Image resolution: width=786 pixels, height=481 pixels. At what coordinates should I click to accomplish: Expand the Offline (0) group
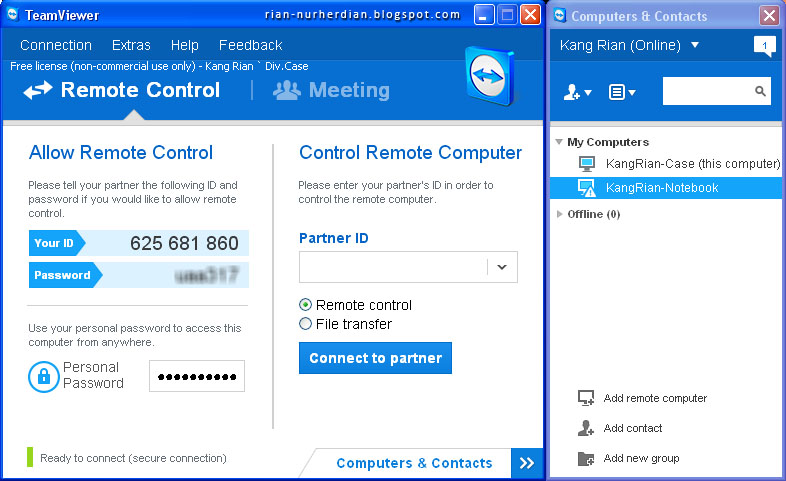click(x=559, y=214)
